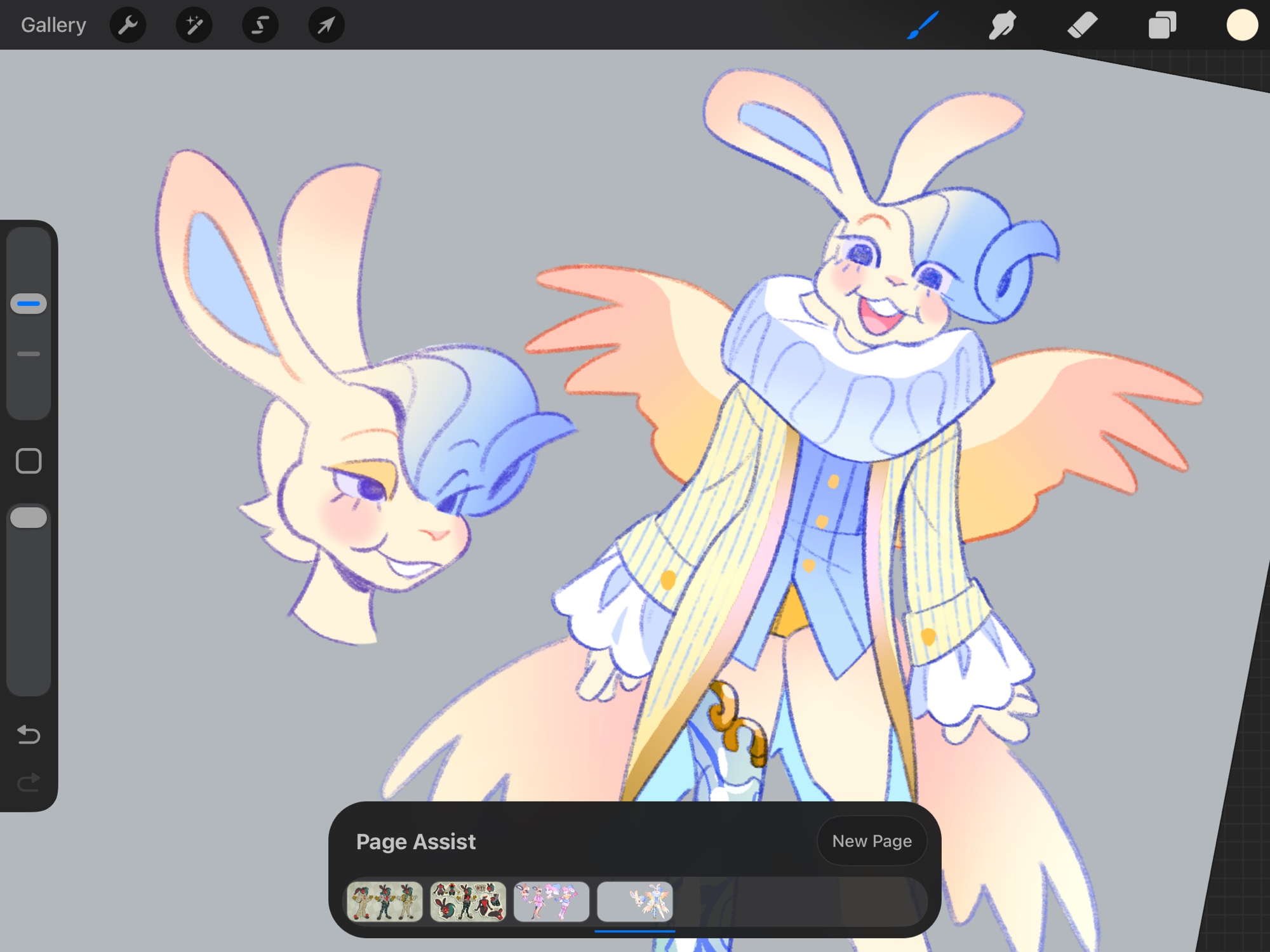Activate the Selection tool

point(260,25)
